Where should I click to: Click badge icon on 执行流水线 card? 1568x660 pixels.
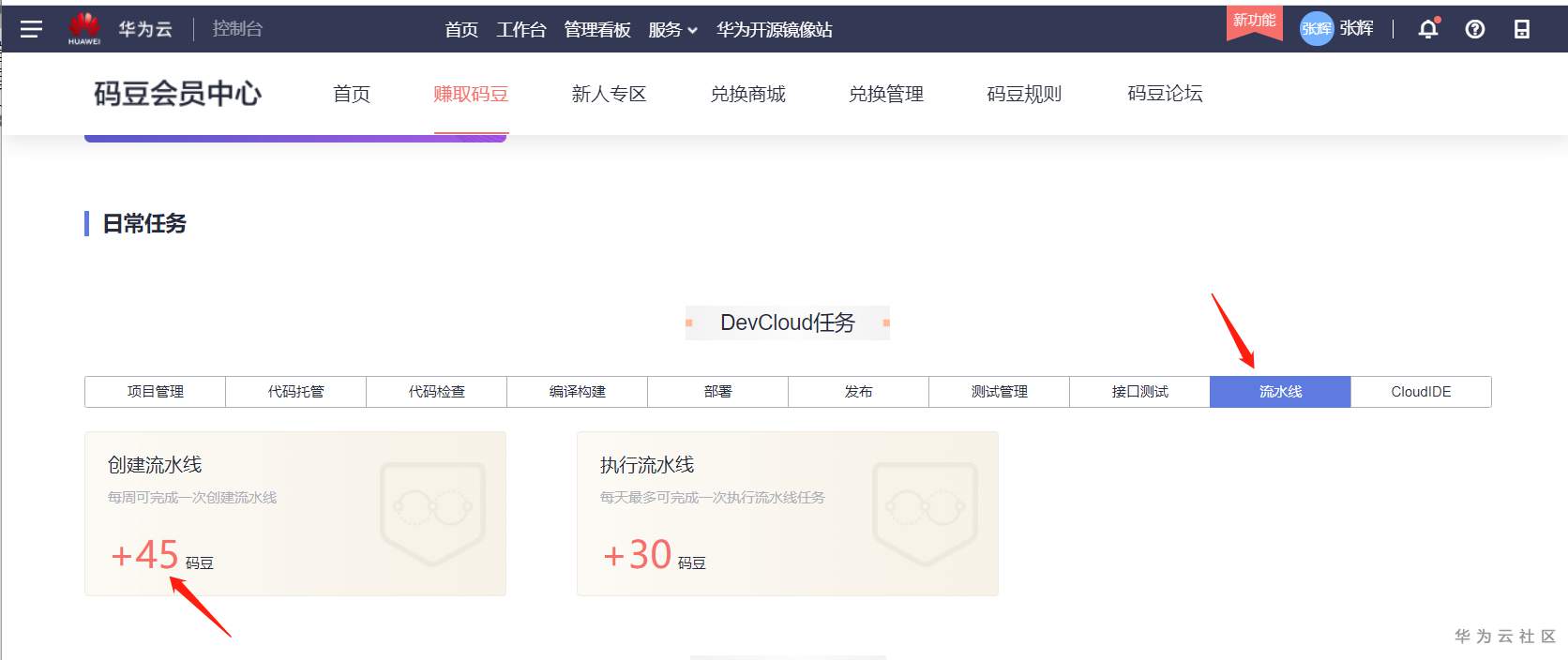(925, 514)
